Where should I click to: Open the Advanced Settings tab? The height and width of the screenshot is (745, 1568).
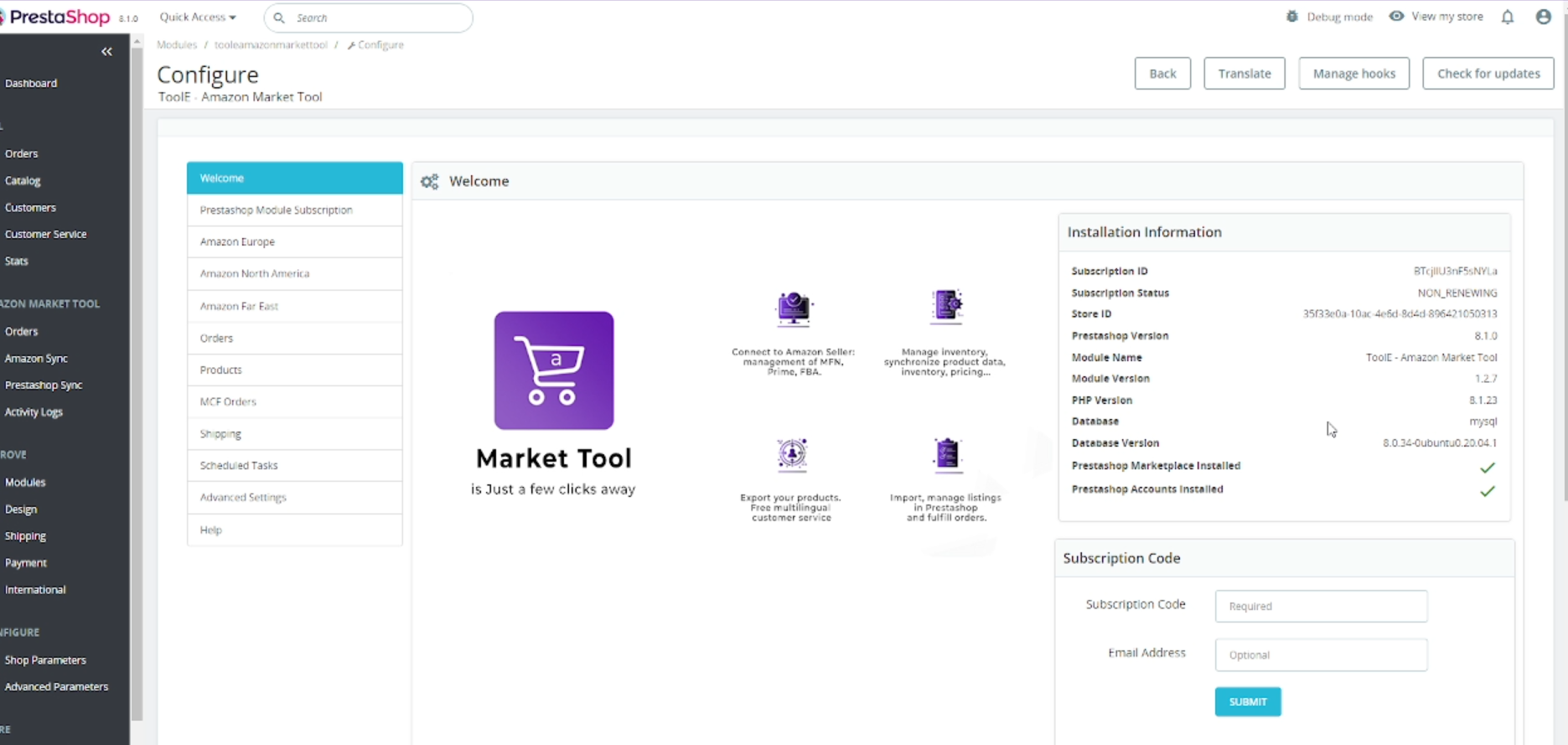295,498
